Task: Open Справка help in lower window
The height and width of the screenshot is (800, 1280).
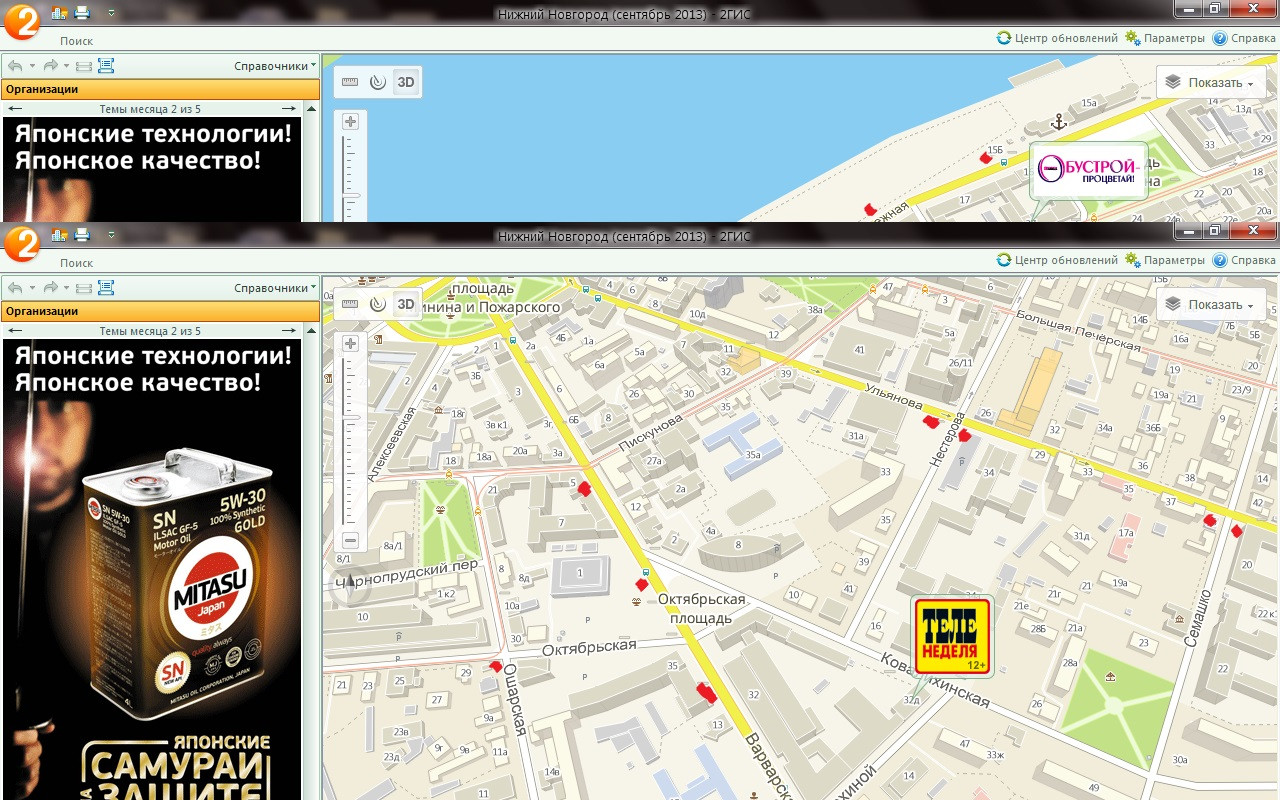Action: pos(1244,260)
